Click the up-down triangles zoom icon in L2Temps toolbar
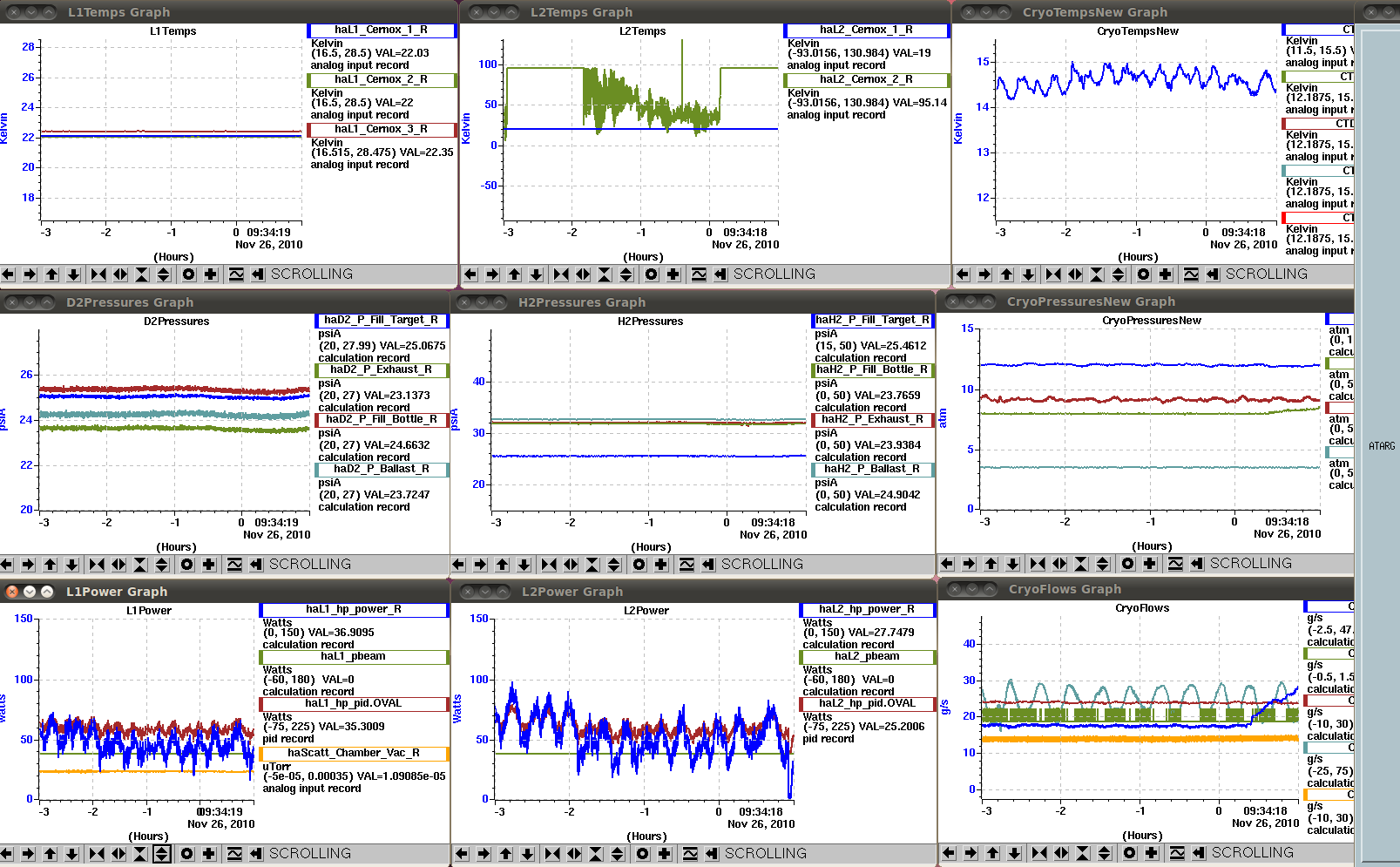Viewport: 1400px width, 867px height. tap(626, 274)
